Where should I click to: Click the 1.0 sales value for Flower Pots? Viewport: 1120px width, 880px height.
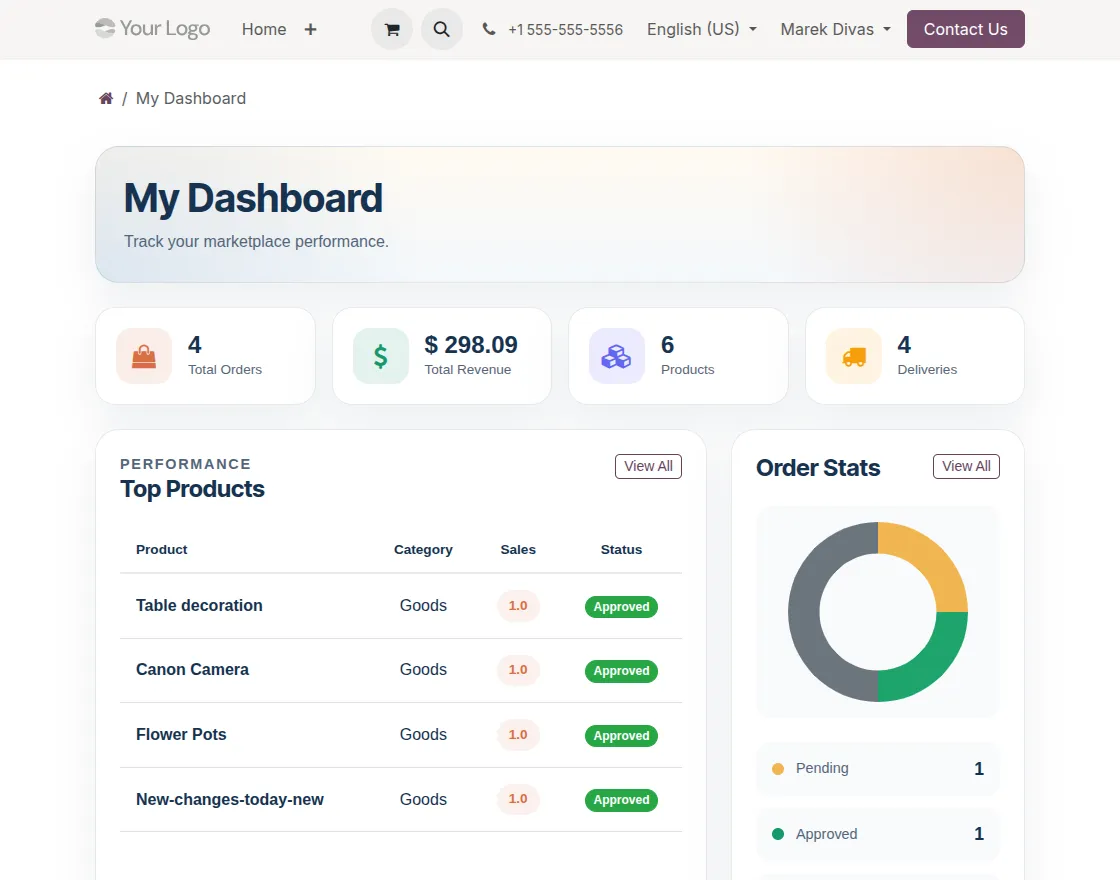click(518, 734)
